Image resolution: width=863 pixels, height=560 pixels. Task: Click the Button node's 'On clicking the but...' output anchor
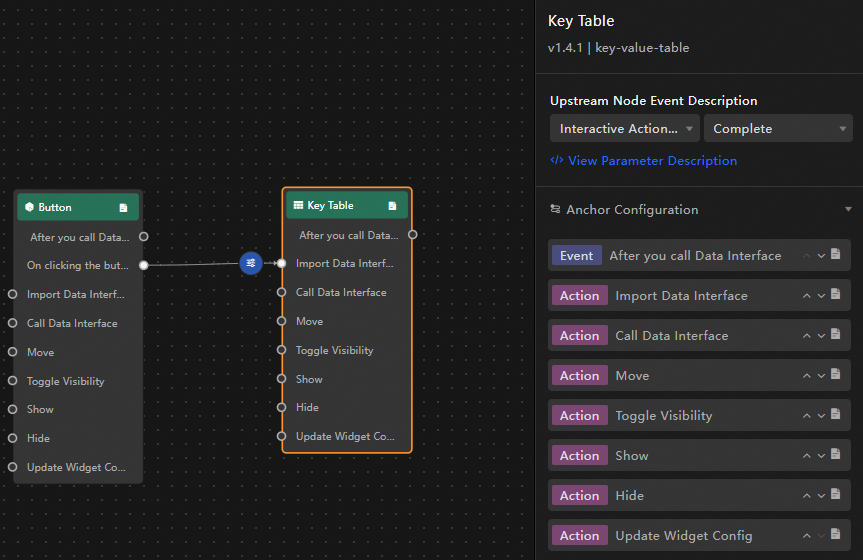pyautogui.click(x=144, y=265)
